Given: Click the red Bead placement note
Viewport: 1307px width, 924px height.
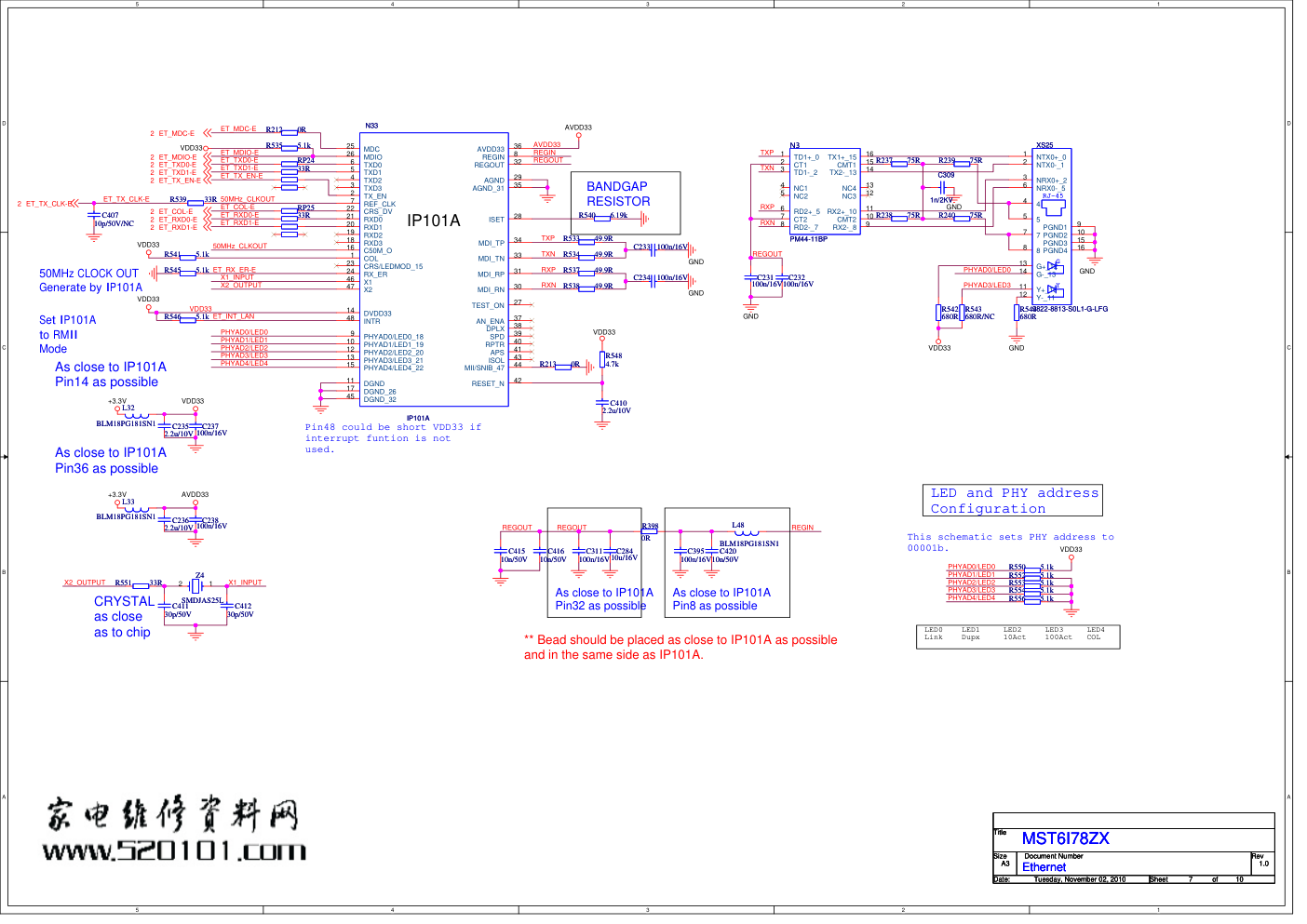Looking at the screenshot, I should [x=680, y=647].
